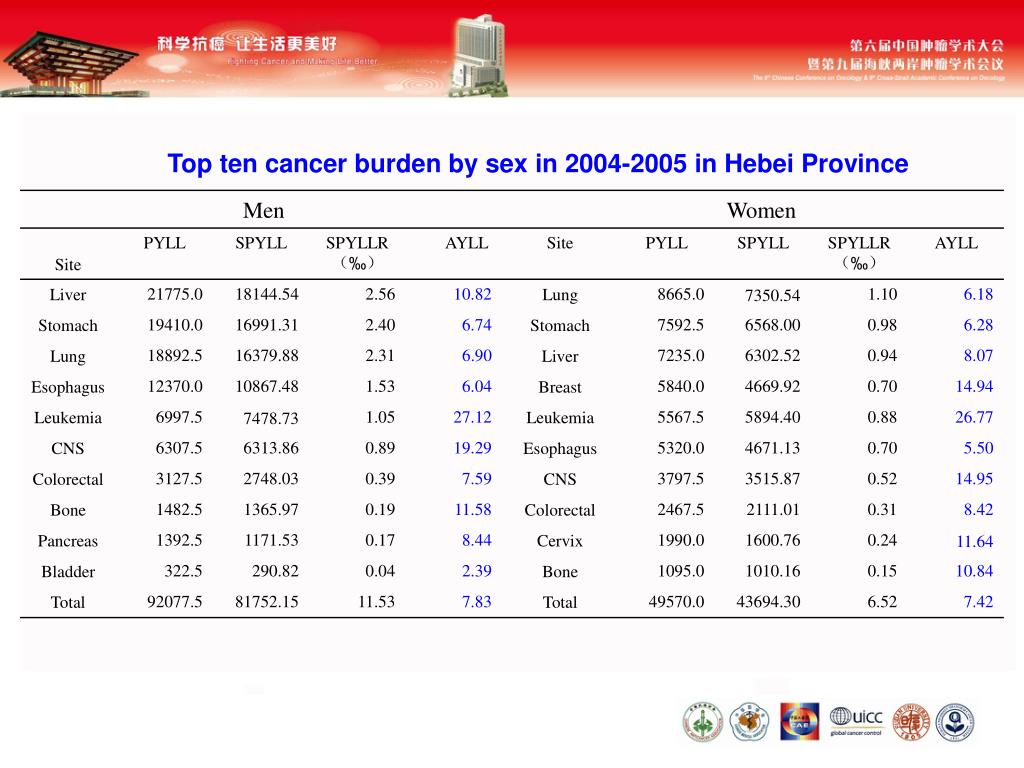
Task: Click the SPYLL value 16991.31
Action: click(x=266, y=325)
